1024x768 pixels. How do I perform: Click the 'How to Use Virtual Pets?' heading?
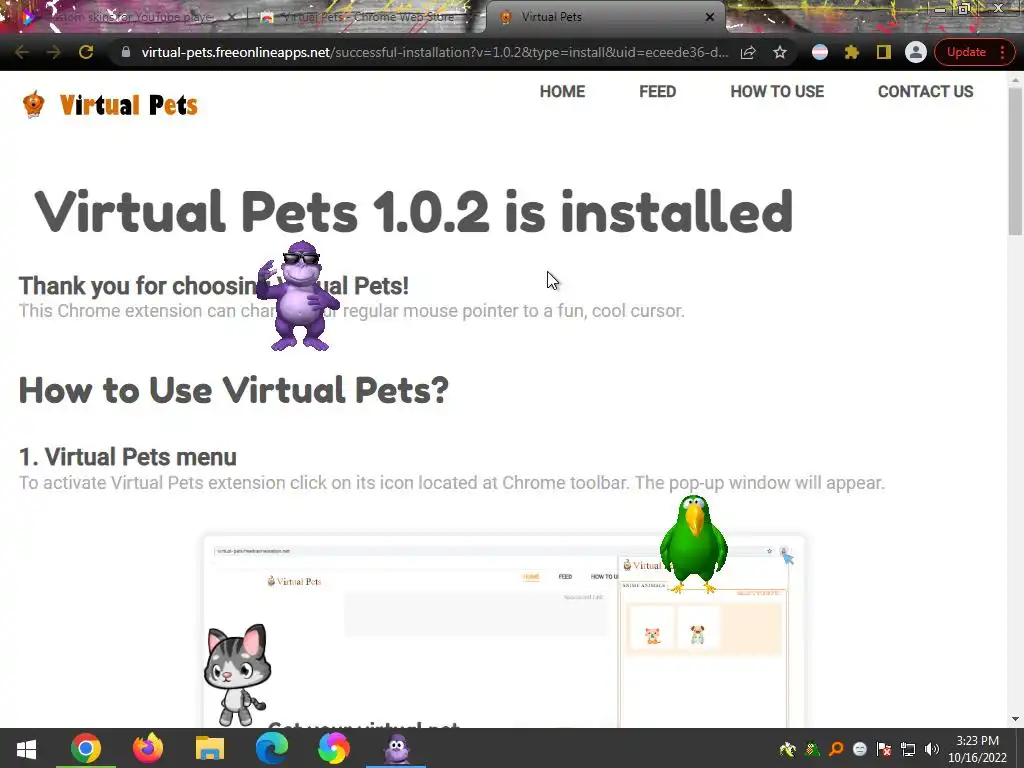[234, 390]
